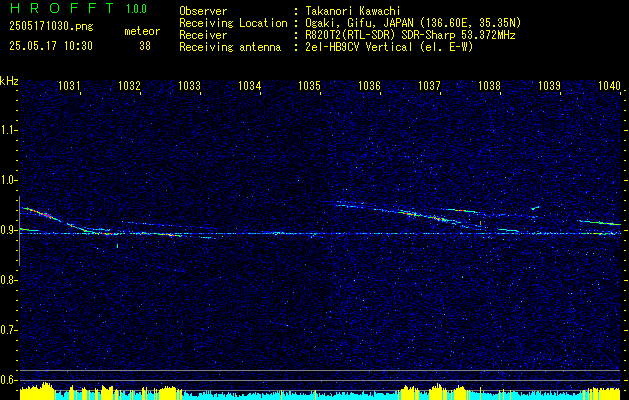Click the 1032 time axis marker
This screenshot has width=629, height=400.
coord(130,85)
